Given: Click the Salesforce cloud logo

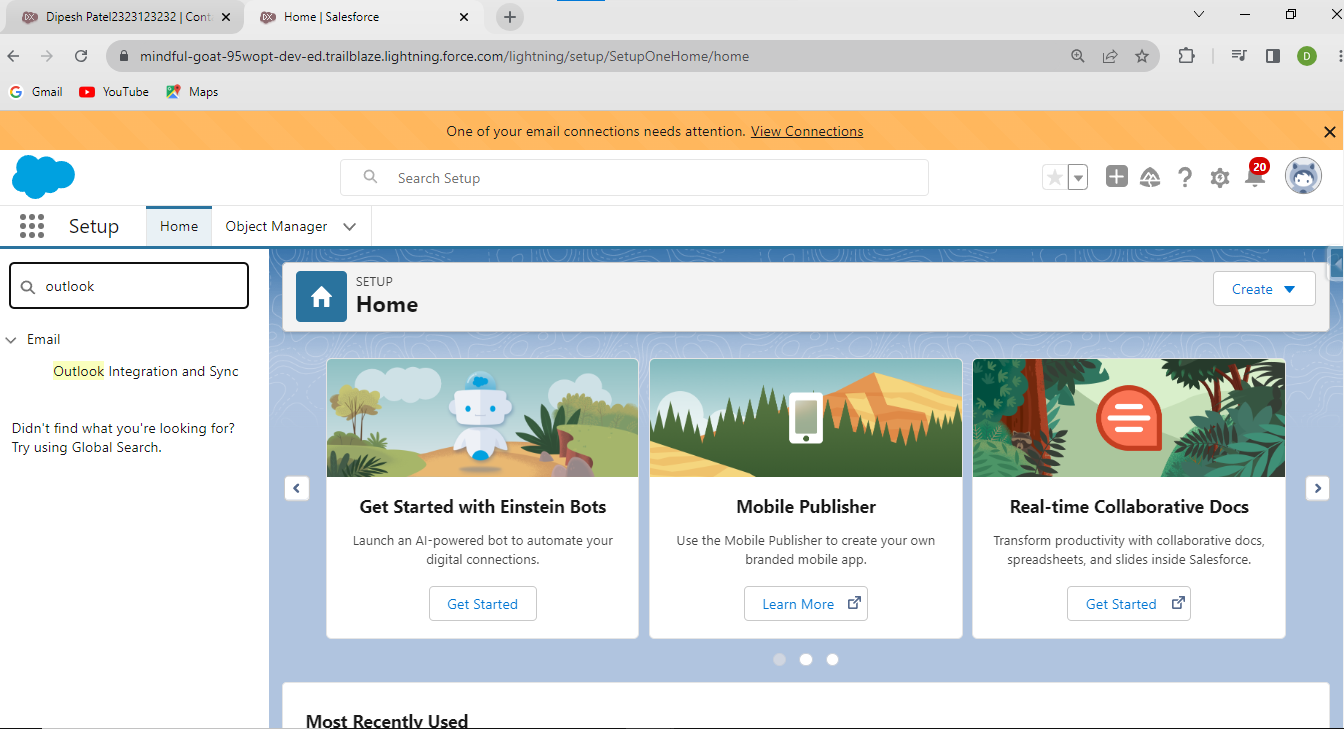Looking at the screenshot, I should click(x=43, y=177).
